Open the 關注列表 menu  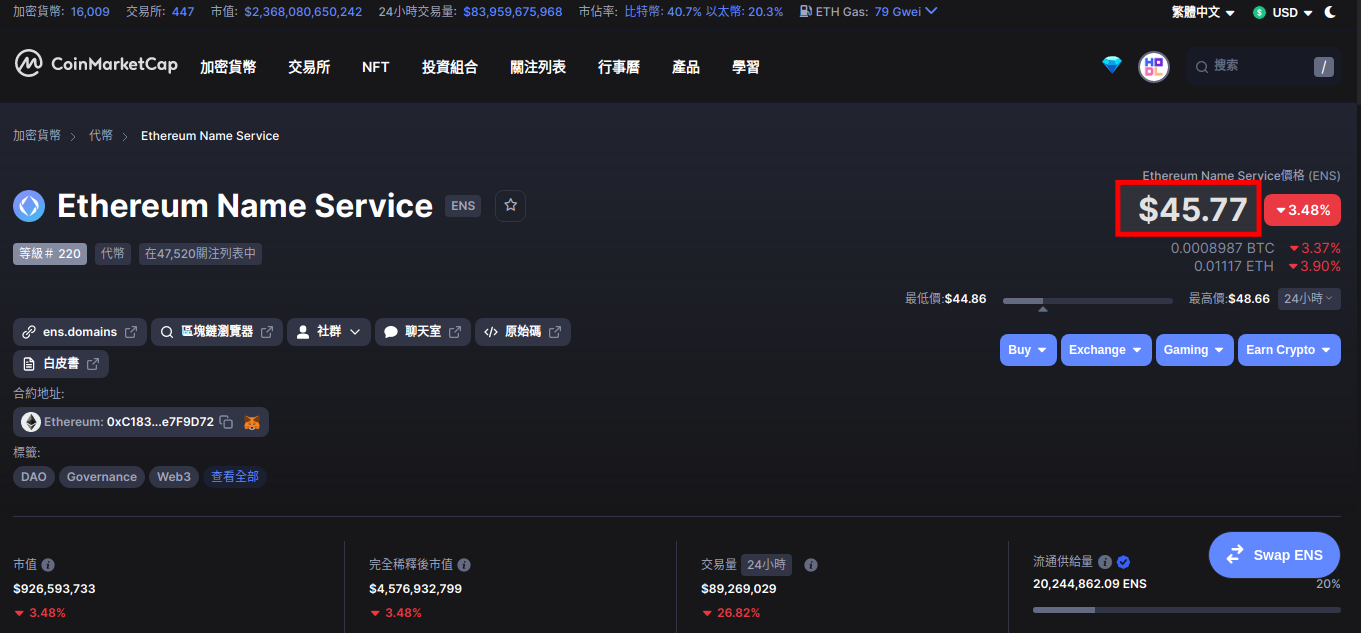(538, 67)
